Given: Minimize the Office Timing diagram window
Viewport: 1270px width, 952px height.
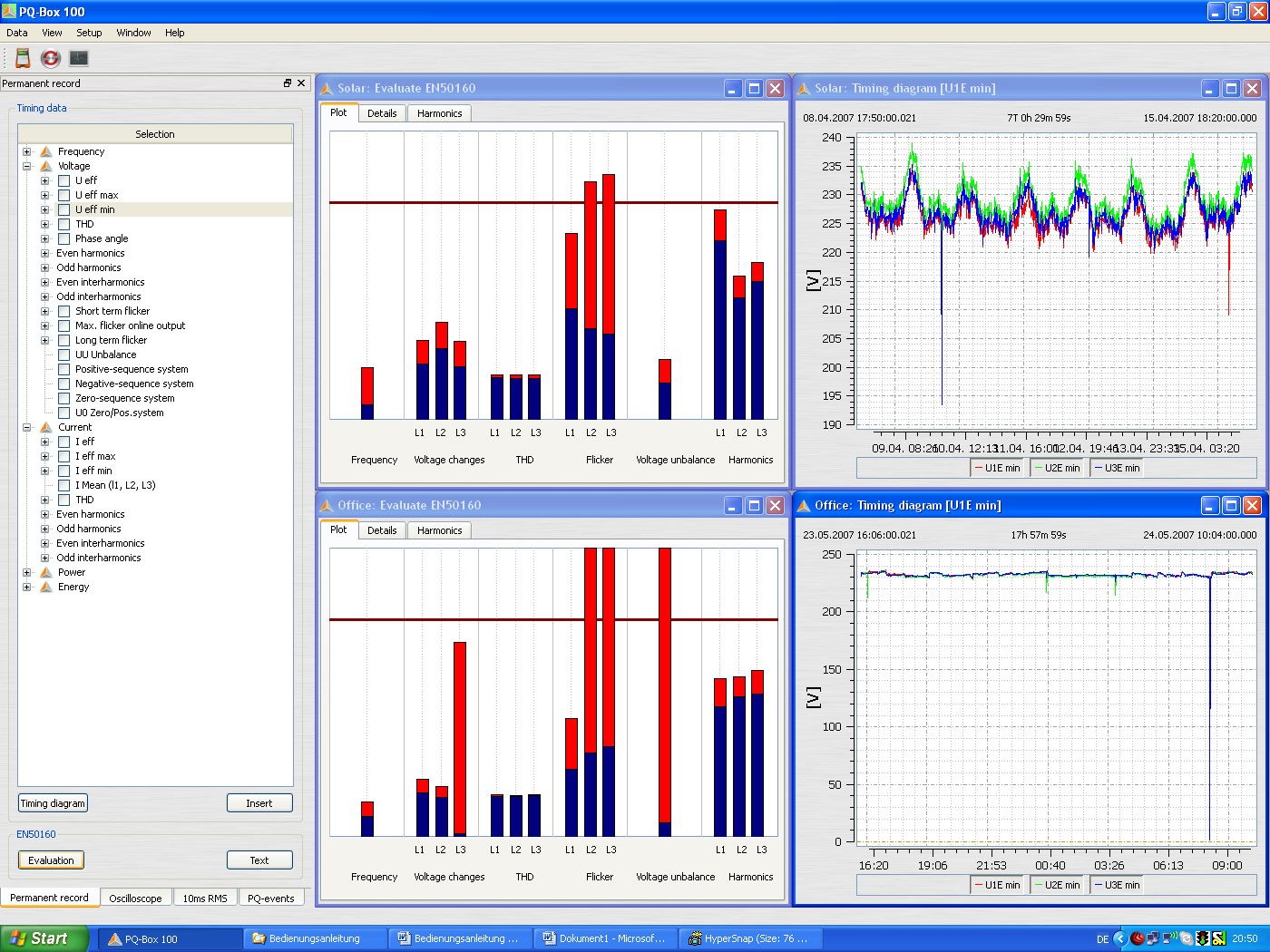Looking at the screenshot, I should pyautogui.click(x=1210, y=505).
